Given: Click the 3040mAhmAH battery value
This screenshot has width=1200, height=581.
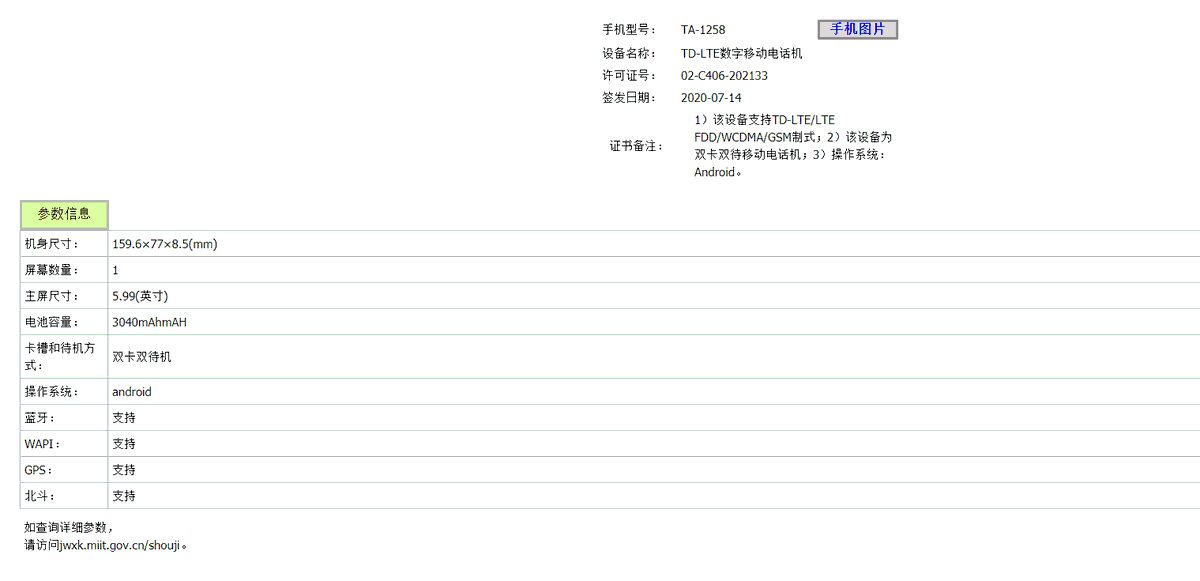Looking at the screenshot, I should point(150,322).
